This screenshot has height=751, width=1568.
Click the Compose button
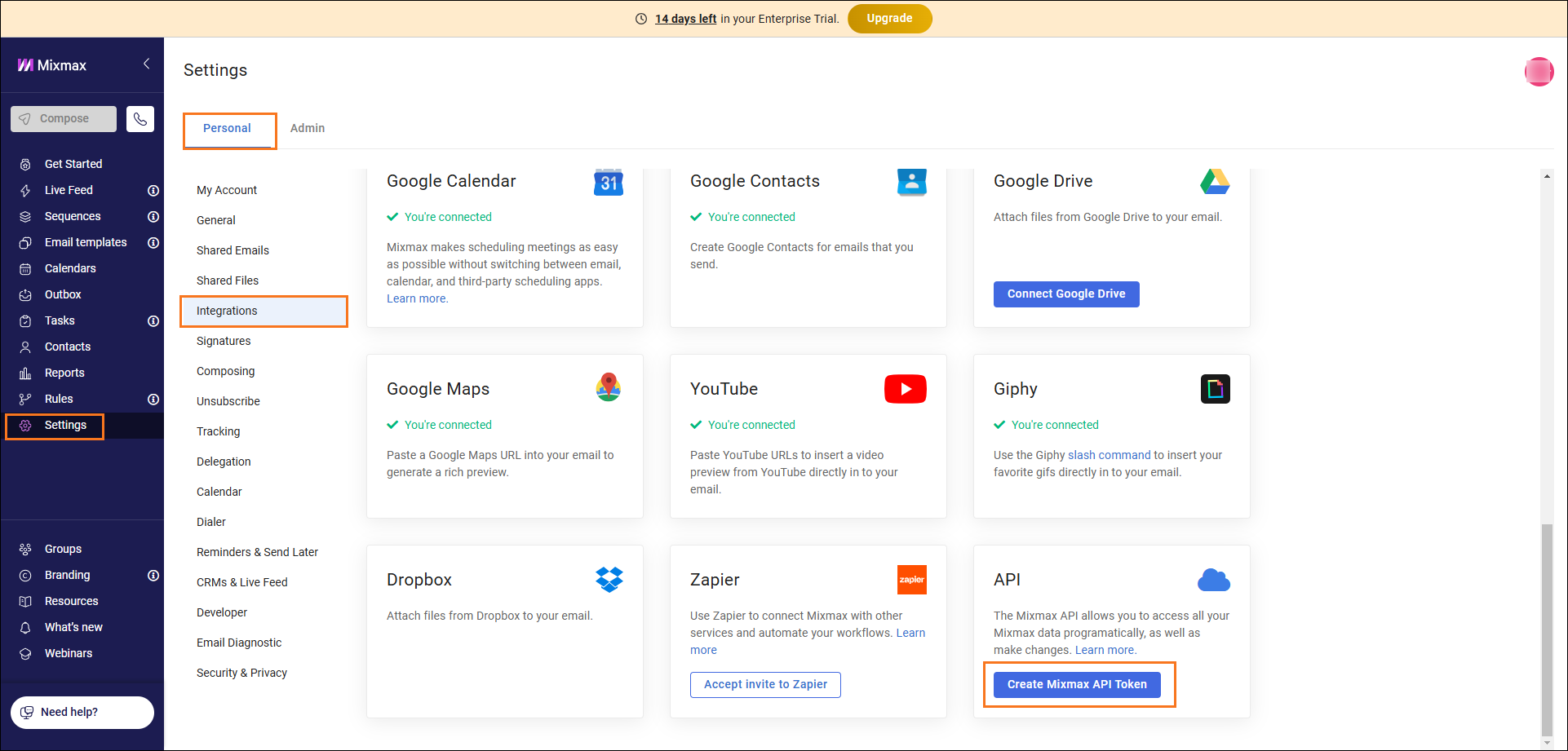64,119
